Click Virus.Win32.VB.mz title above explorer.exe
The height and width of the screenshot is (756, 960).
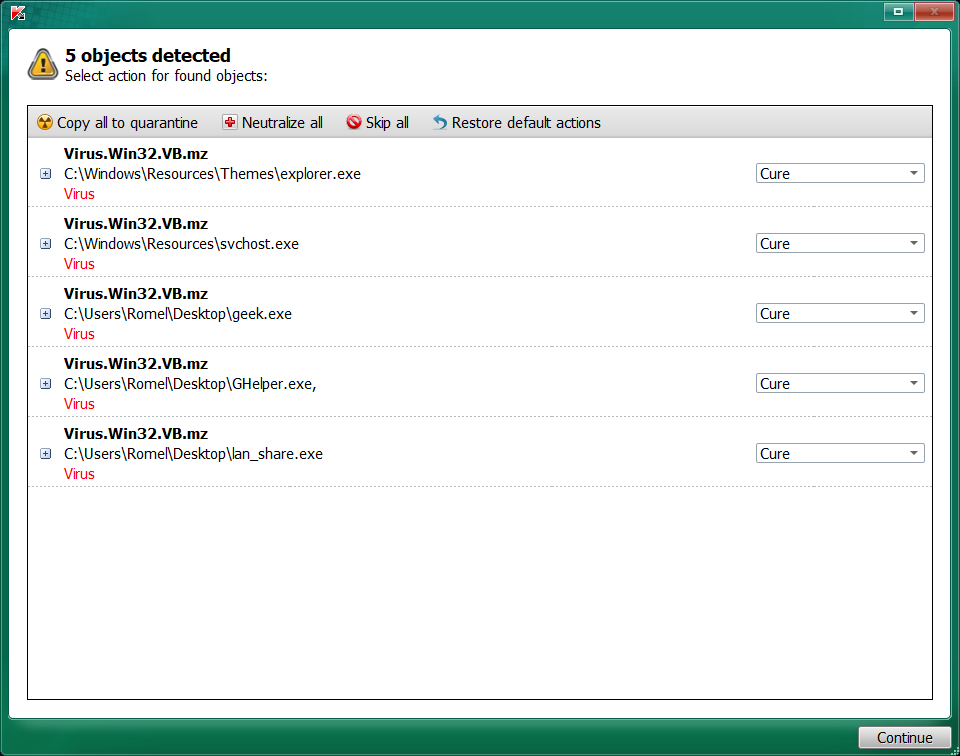136,154
